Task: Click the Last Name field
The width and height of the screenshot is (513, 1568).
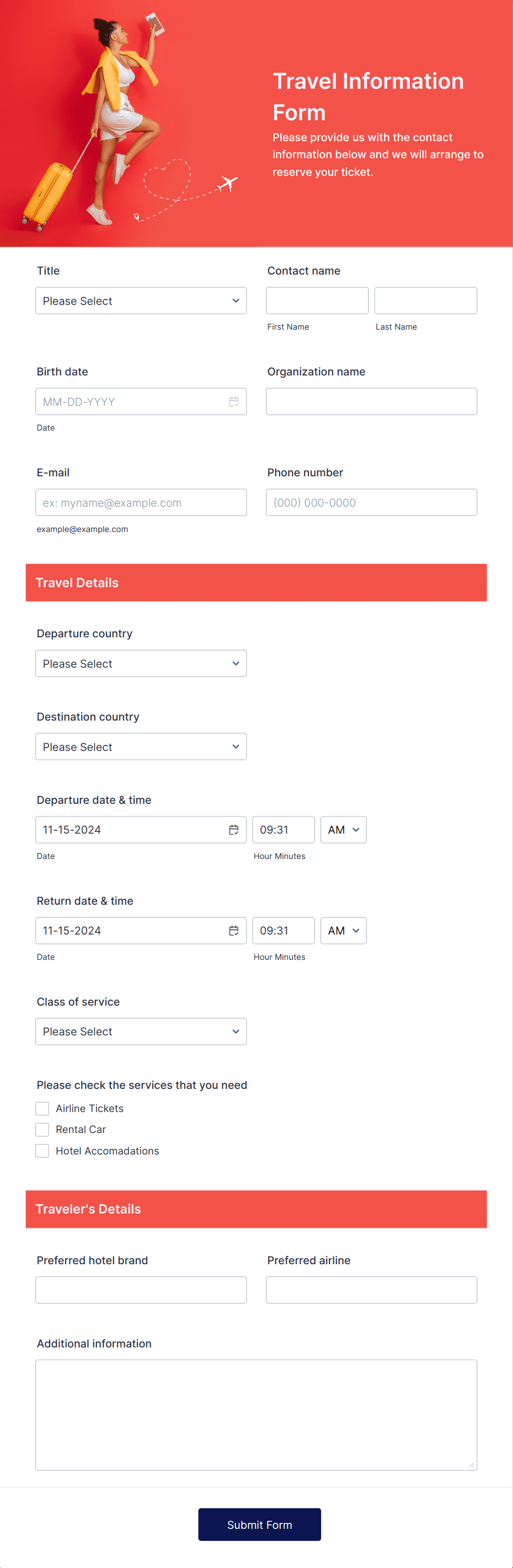Action: (425, 300)
